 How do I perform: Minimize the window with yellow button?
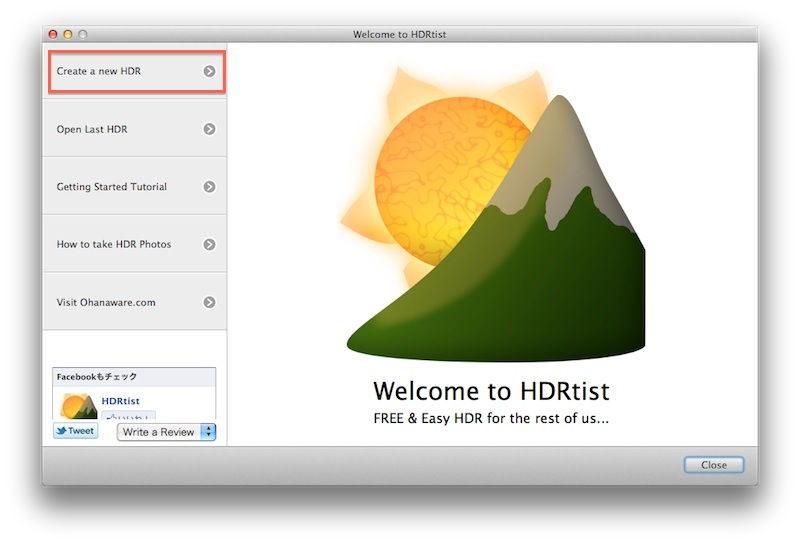[x=67, y=34]
